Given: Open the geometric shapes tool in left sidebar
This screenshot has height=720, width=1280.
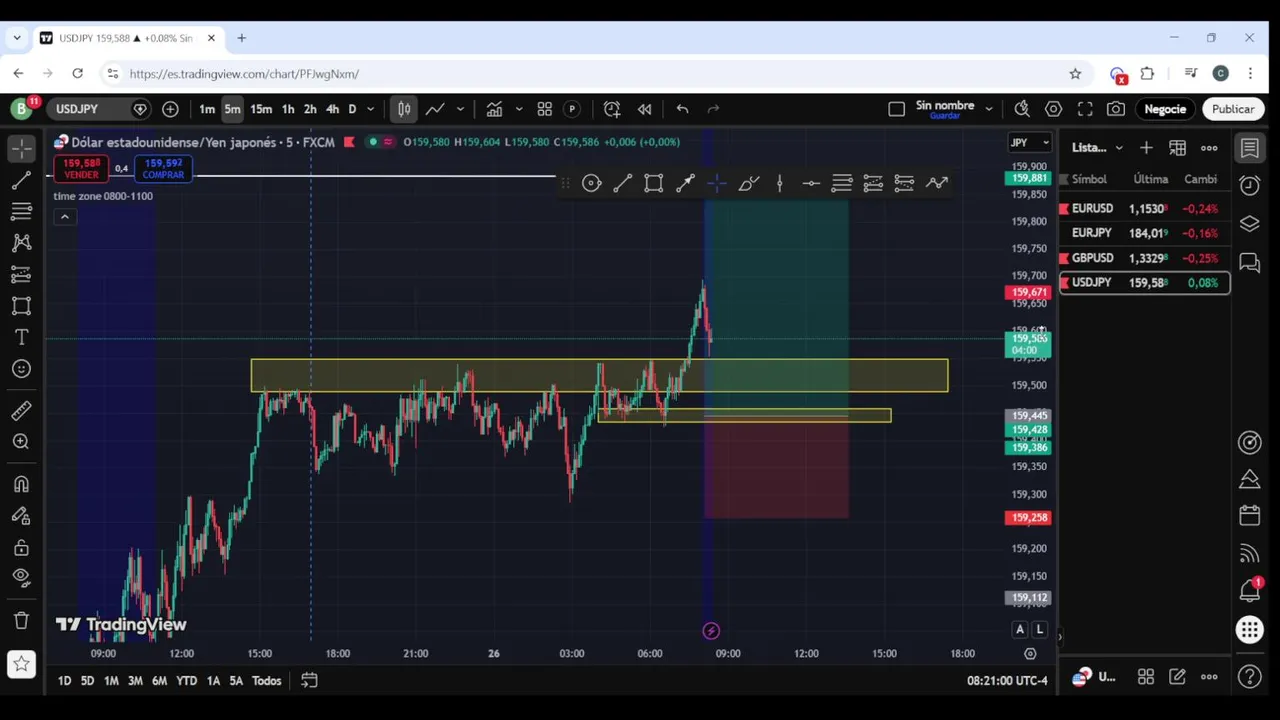Looking at the screenshot, I should [x=21, y=306].
